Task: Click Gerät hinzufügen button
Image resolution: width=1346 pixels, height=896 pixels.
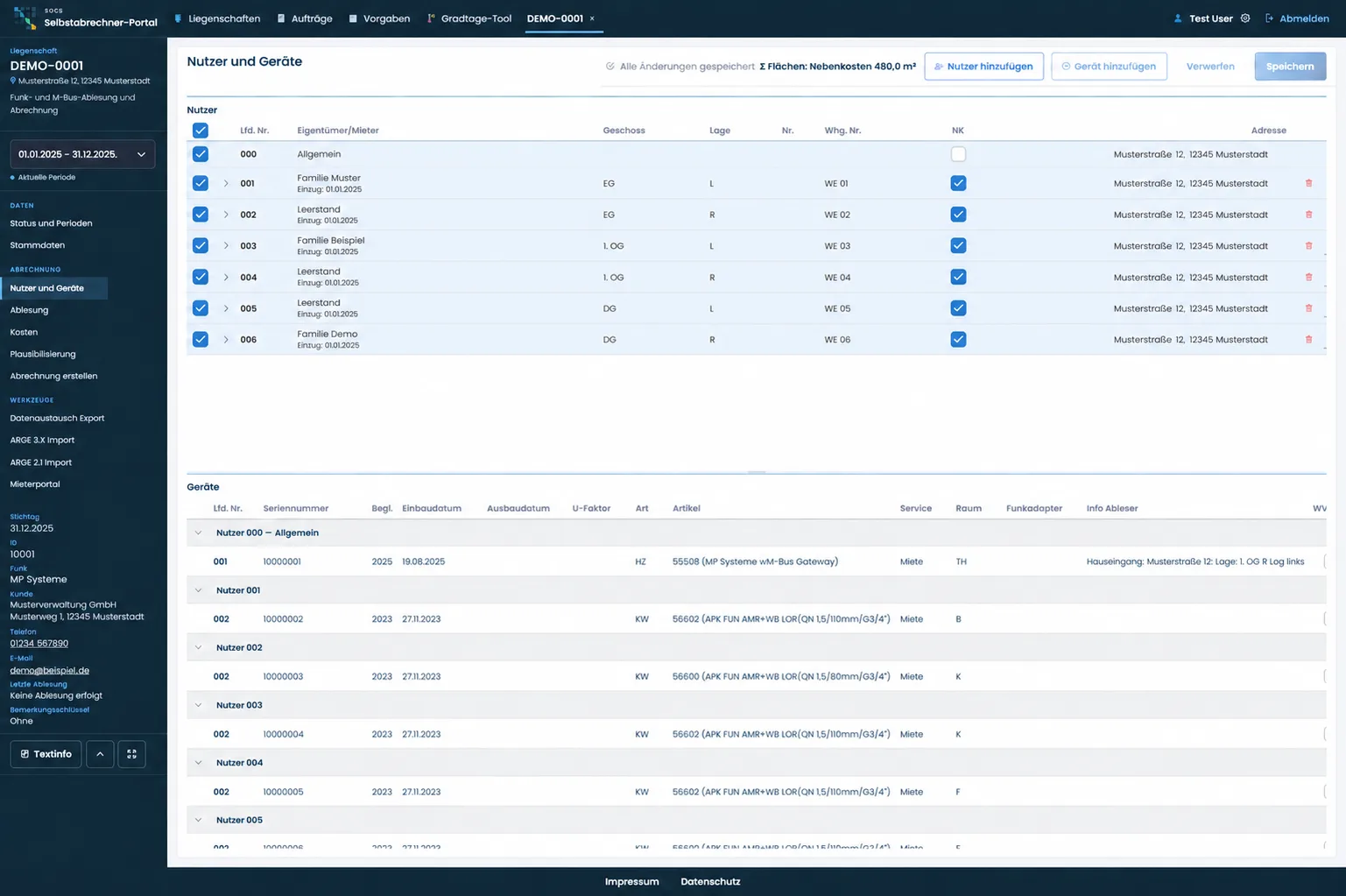Action: [x=1109, y=67]
